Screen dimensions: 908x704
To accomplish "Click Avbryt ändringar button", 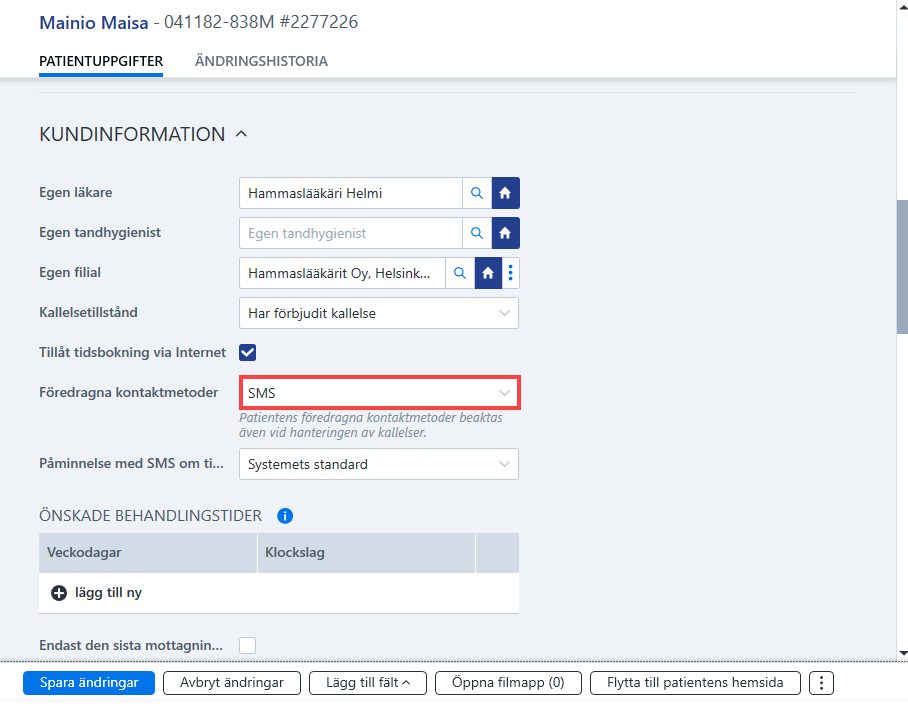I will [232, 683].
